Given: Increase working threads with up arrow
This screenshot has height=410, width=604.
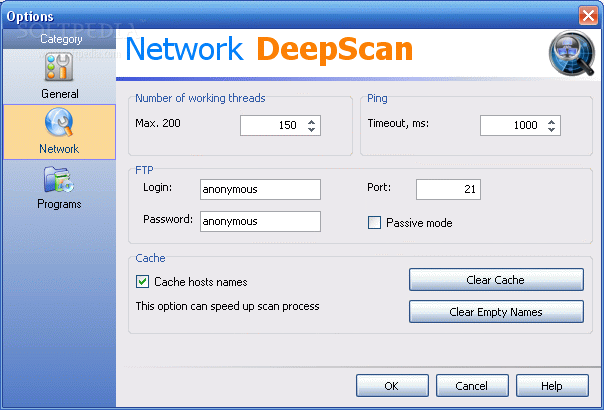Looking at the screenshot, I should point(311,121).
